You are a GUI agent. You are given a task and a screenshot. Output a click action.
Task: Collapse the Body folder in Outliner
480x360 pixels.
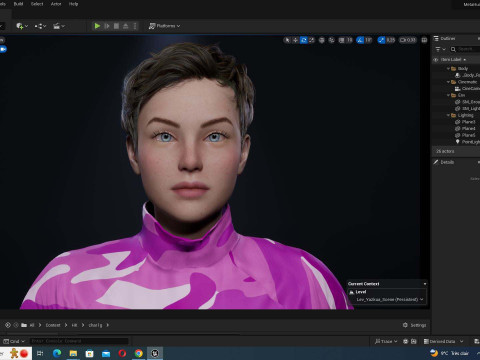coord(448,69)
